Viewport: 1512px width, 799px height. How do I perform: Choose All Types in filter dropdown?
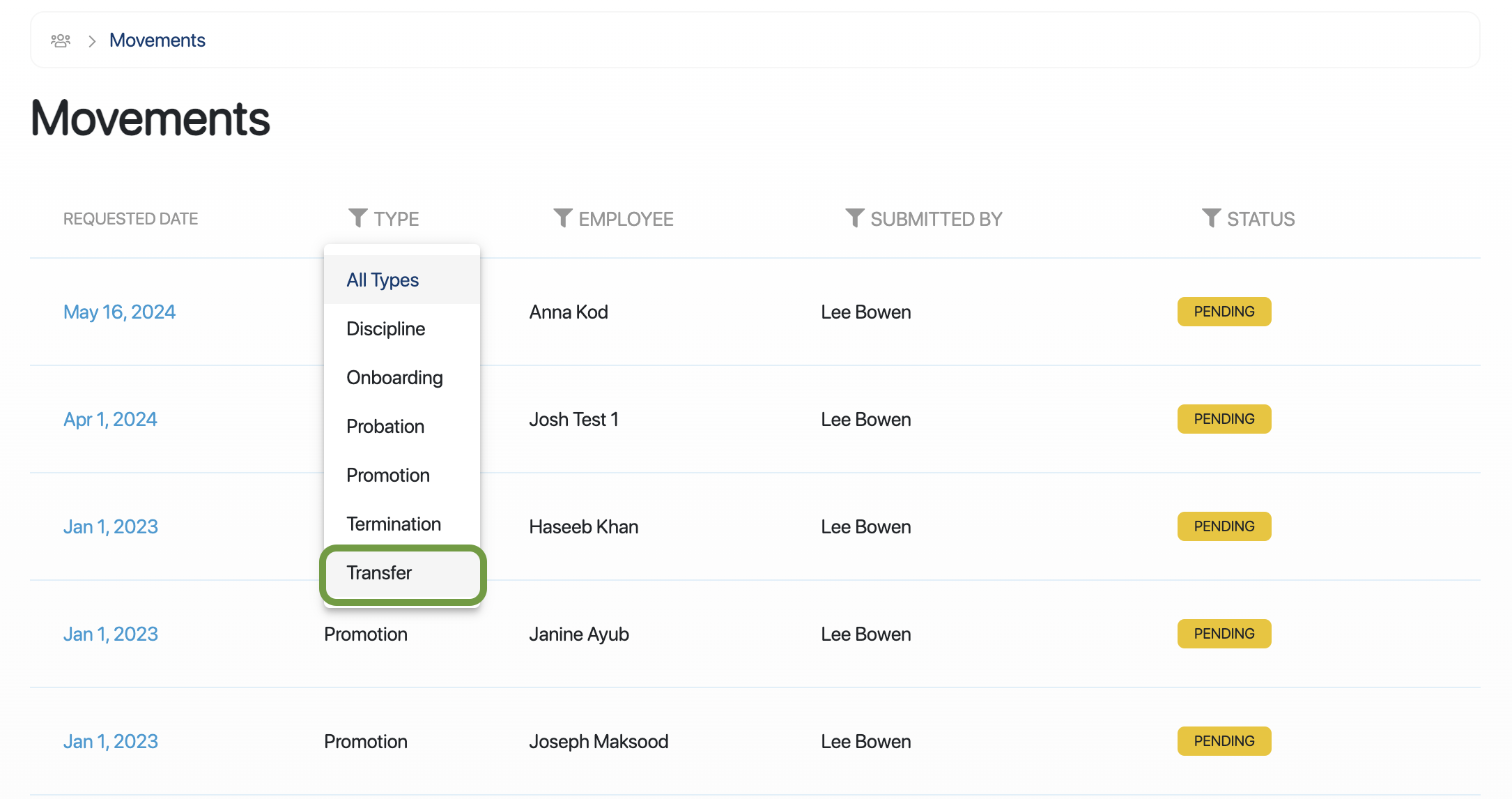coord(383,280)
